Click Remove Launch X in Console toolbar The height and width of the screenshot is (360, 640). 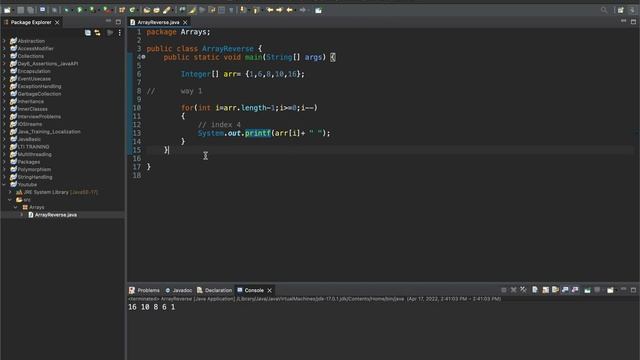pos(513,290)
